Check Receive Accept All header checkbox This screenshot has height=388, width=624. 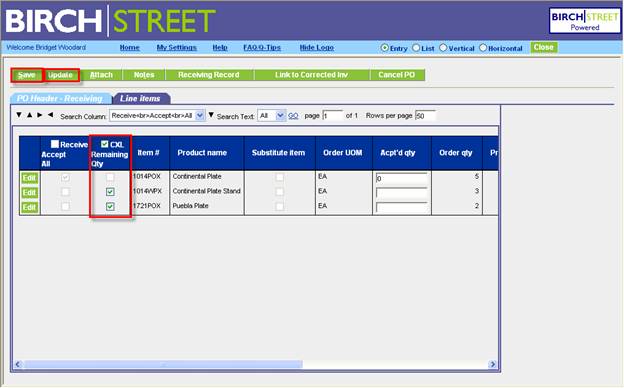(x=55, y=144)
